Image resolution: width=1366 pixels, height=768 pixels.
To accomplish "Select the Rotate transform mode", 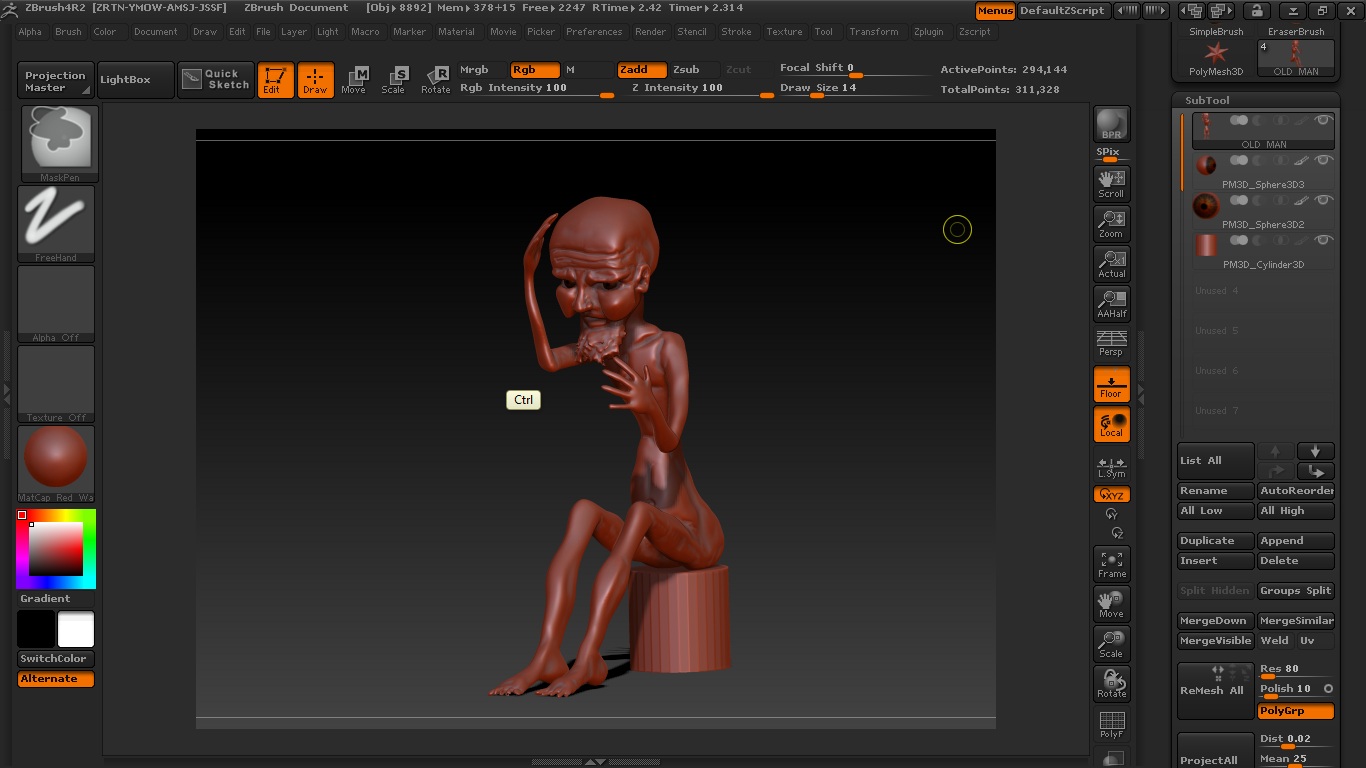I will point(435,79).
